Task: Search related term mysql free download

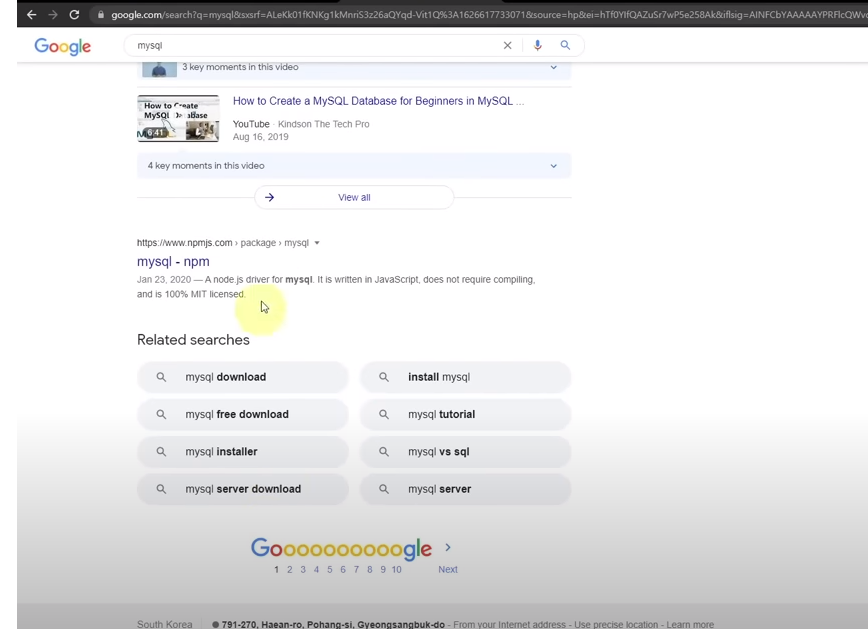Action: 243,414
